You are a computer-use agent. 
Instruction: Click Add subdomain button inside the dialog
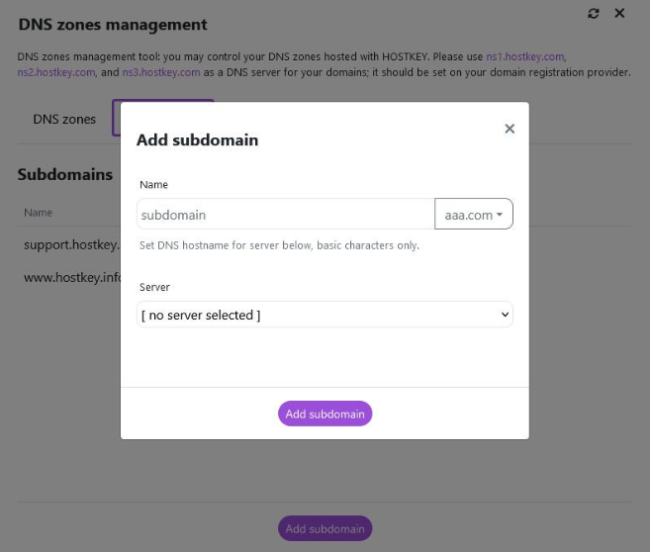click(325, 413)
